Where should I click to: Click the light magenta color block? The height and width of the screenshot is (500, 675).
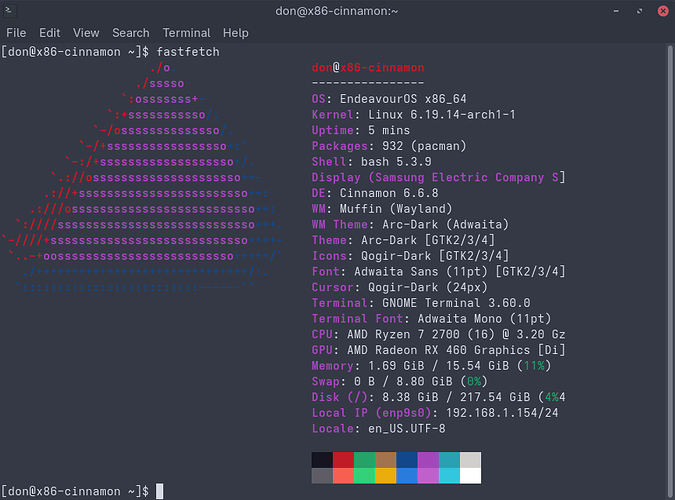pyautogui.click(x=428, y=476)
